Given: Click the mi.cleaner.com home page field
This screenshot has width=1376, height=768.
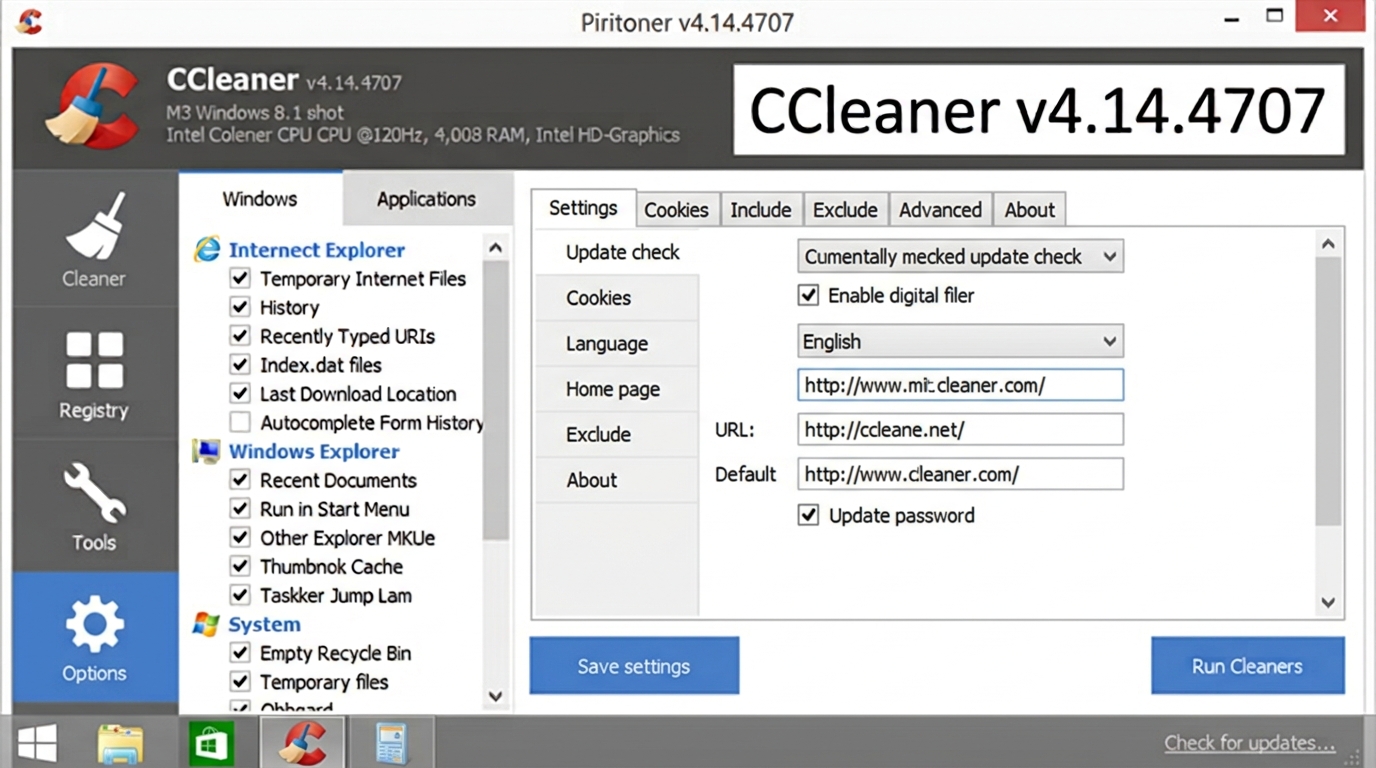Looking at the screenshot, I should 960,385.
